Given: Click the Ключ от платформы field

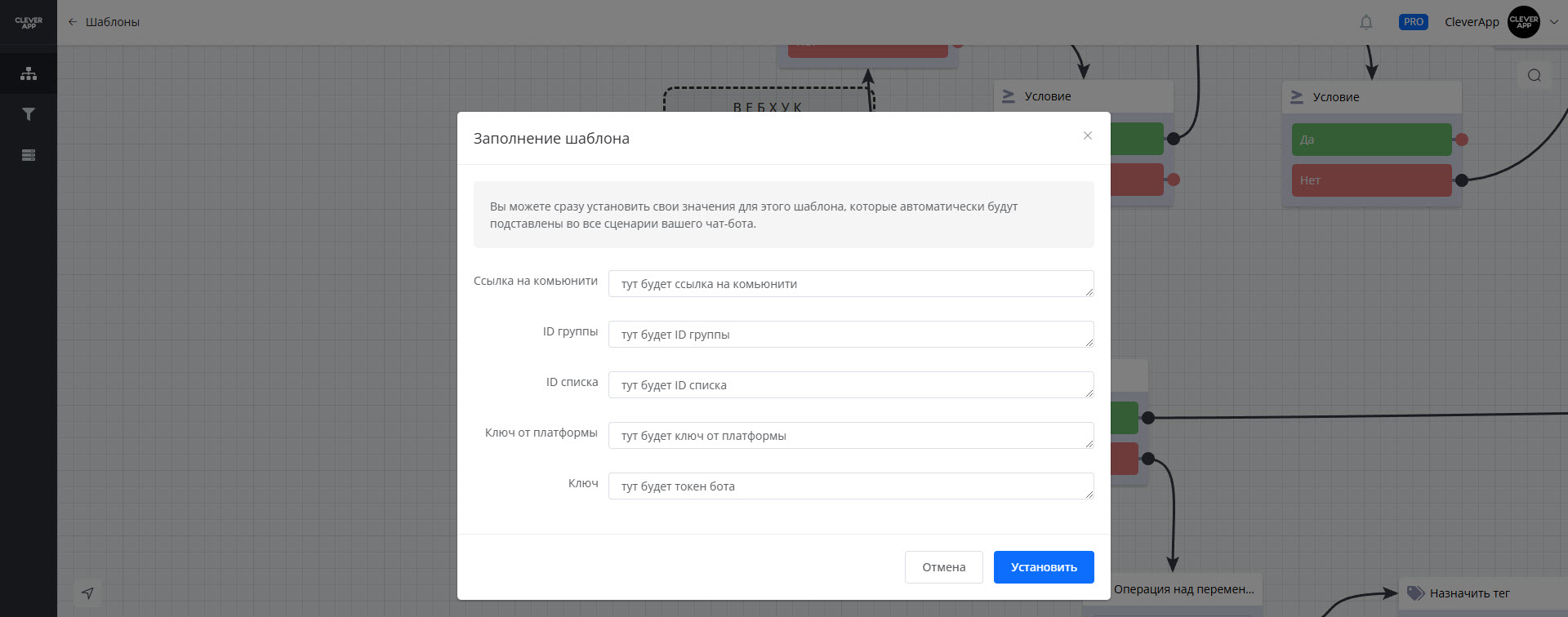Looking at the screenshot, I should (850, 436).
